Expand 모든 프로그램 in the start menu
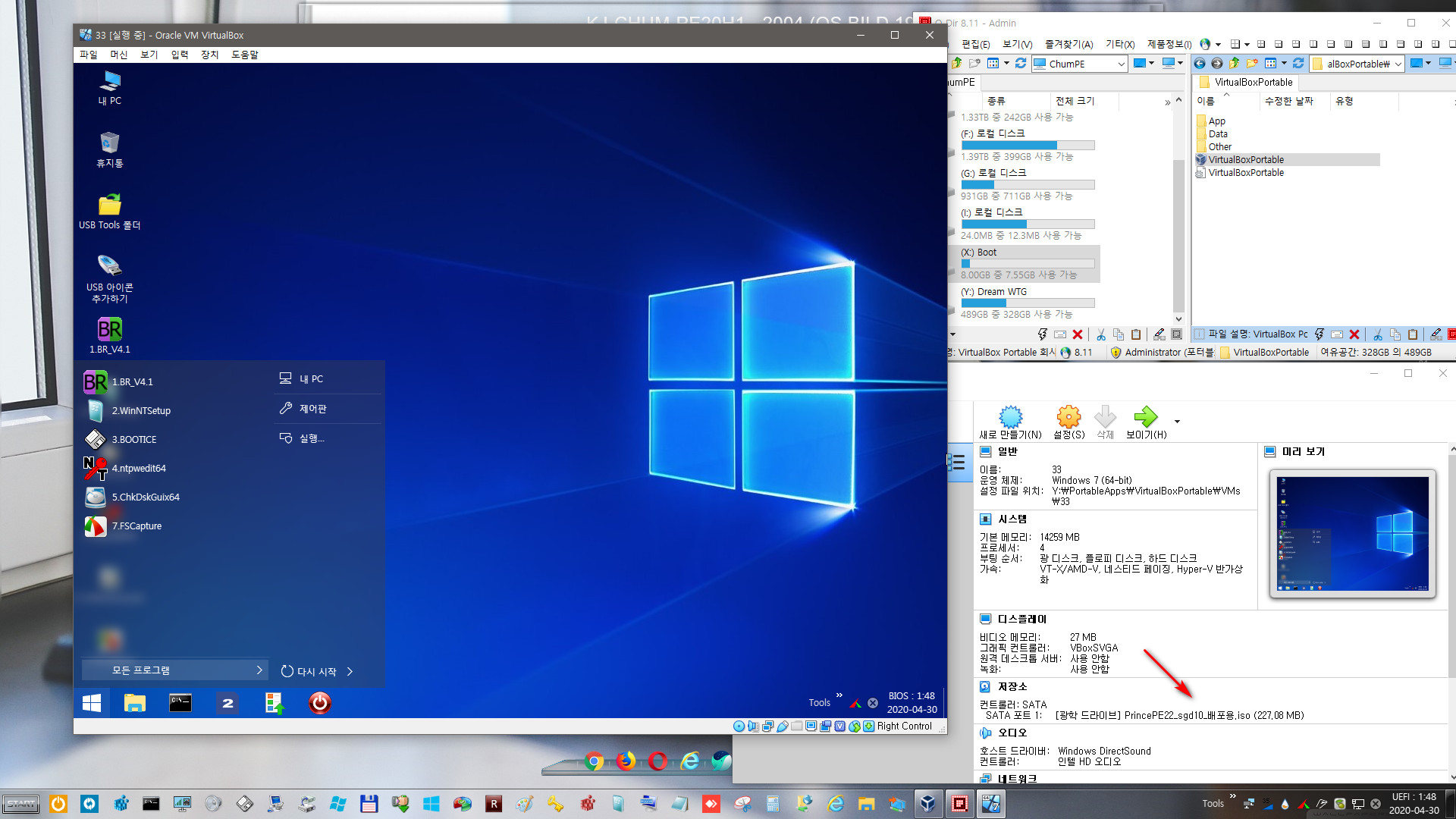The height and width of the screenshot is (819, 1456). coord(175,670)
